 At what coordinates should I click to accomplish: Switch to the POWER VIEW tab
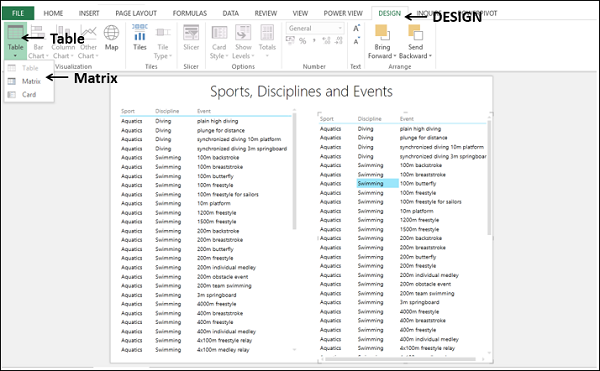coord(343,13)
